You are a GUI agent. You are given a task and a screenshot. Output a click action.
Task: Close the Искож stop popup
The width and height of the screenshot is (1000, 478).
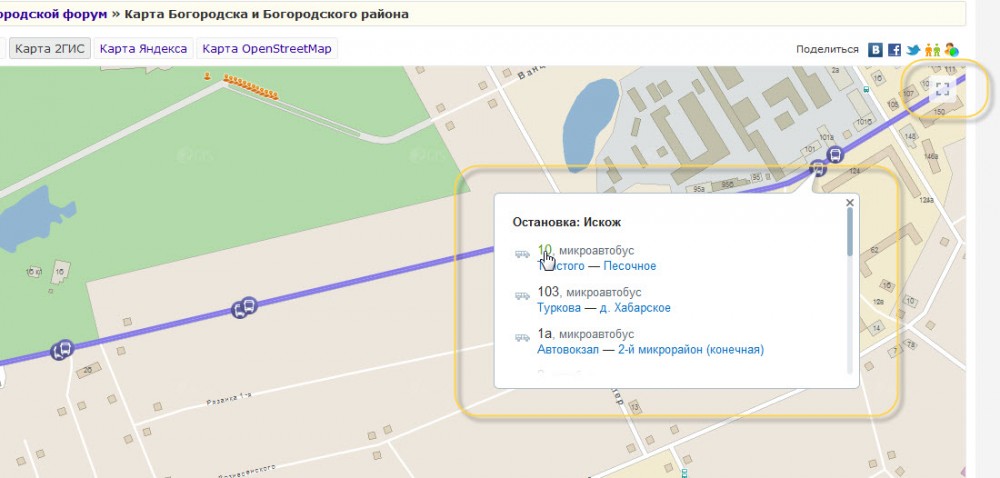tap(849, 202)
